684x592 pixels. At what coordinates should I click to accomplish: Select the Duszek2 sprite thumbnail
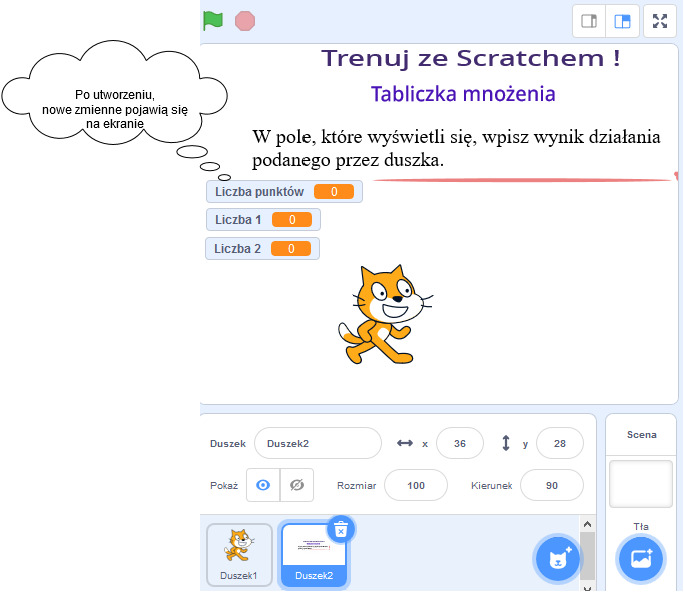(314, 554)
